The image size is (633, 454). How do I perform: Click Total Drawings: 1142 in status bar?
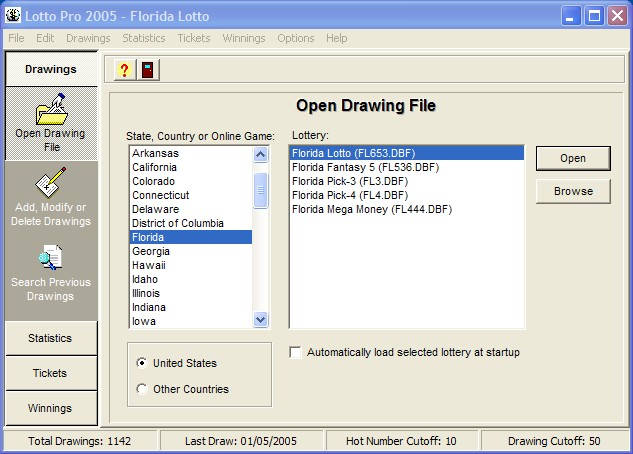point(80,441)
